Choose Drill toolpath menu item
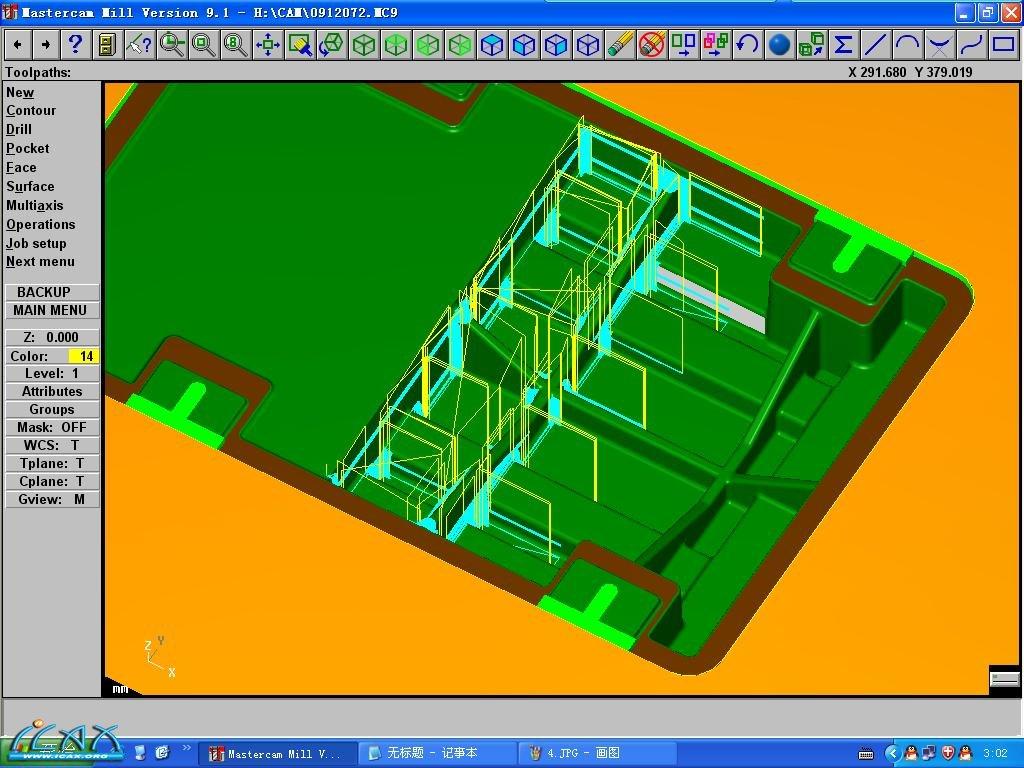Screen dimensions: 1024x768 [19, 130]
